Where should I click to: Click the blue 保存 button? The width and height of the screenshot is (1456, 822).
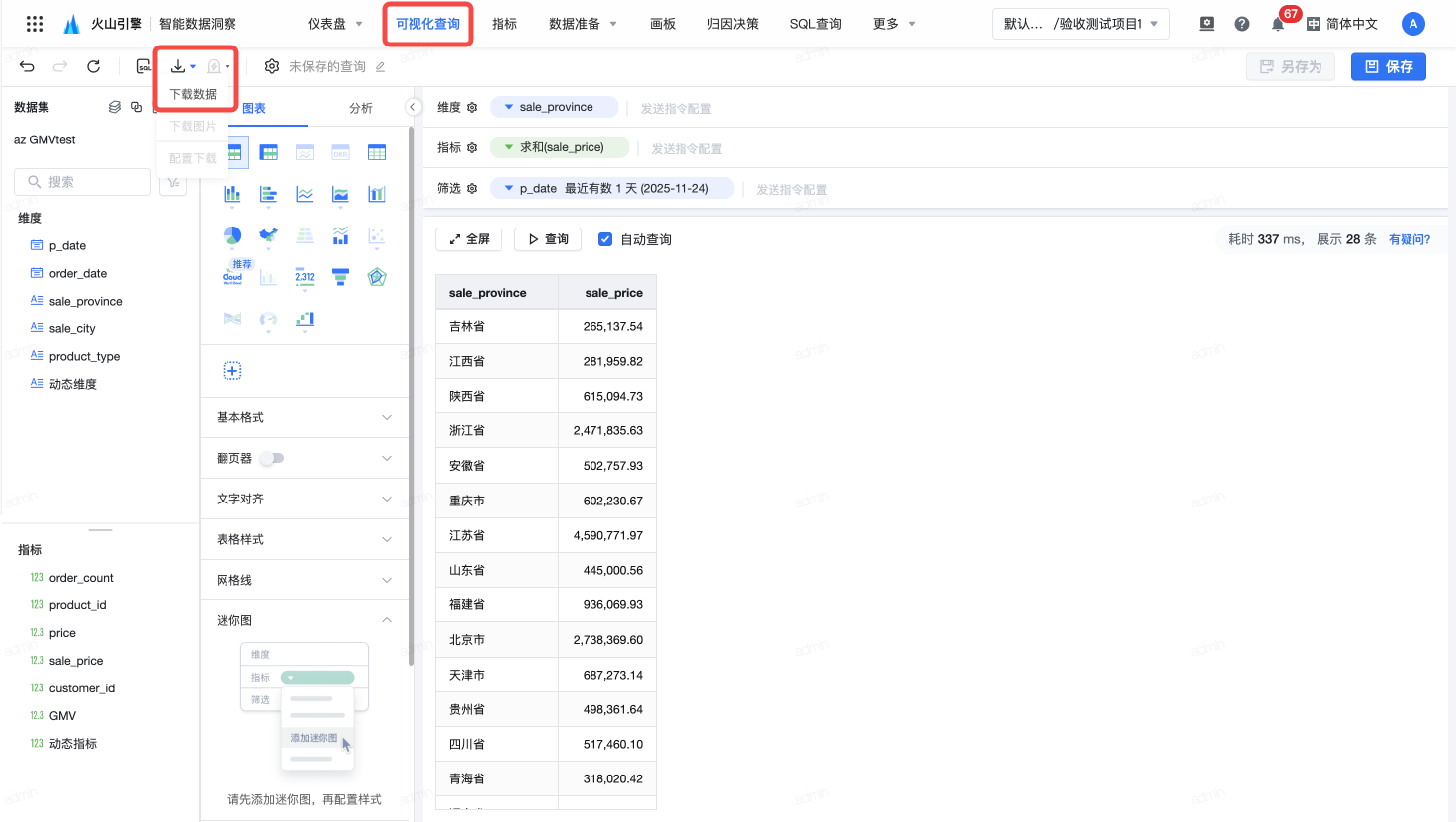1388,66
